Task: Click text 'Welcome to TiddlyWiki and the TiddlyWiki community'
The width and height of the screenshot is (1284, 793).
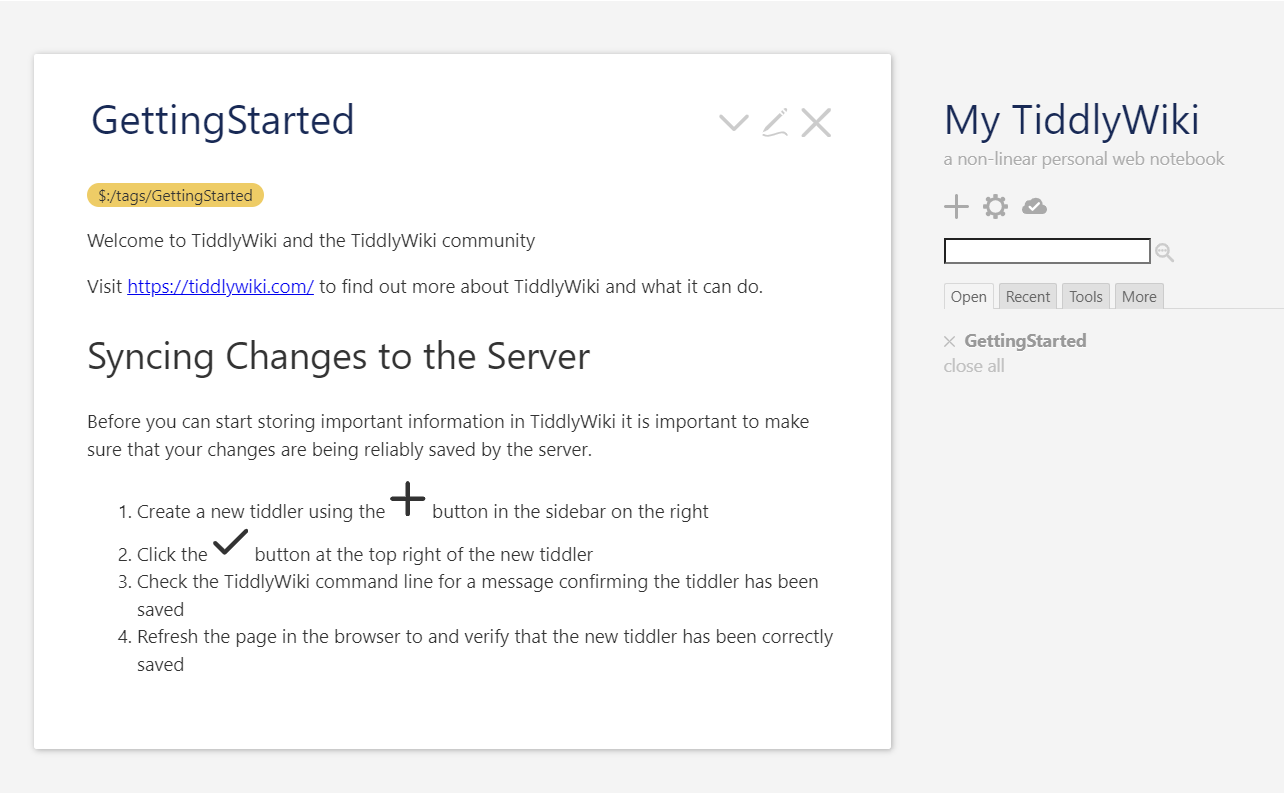Action: click(x=311, y=241)
